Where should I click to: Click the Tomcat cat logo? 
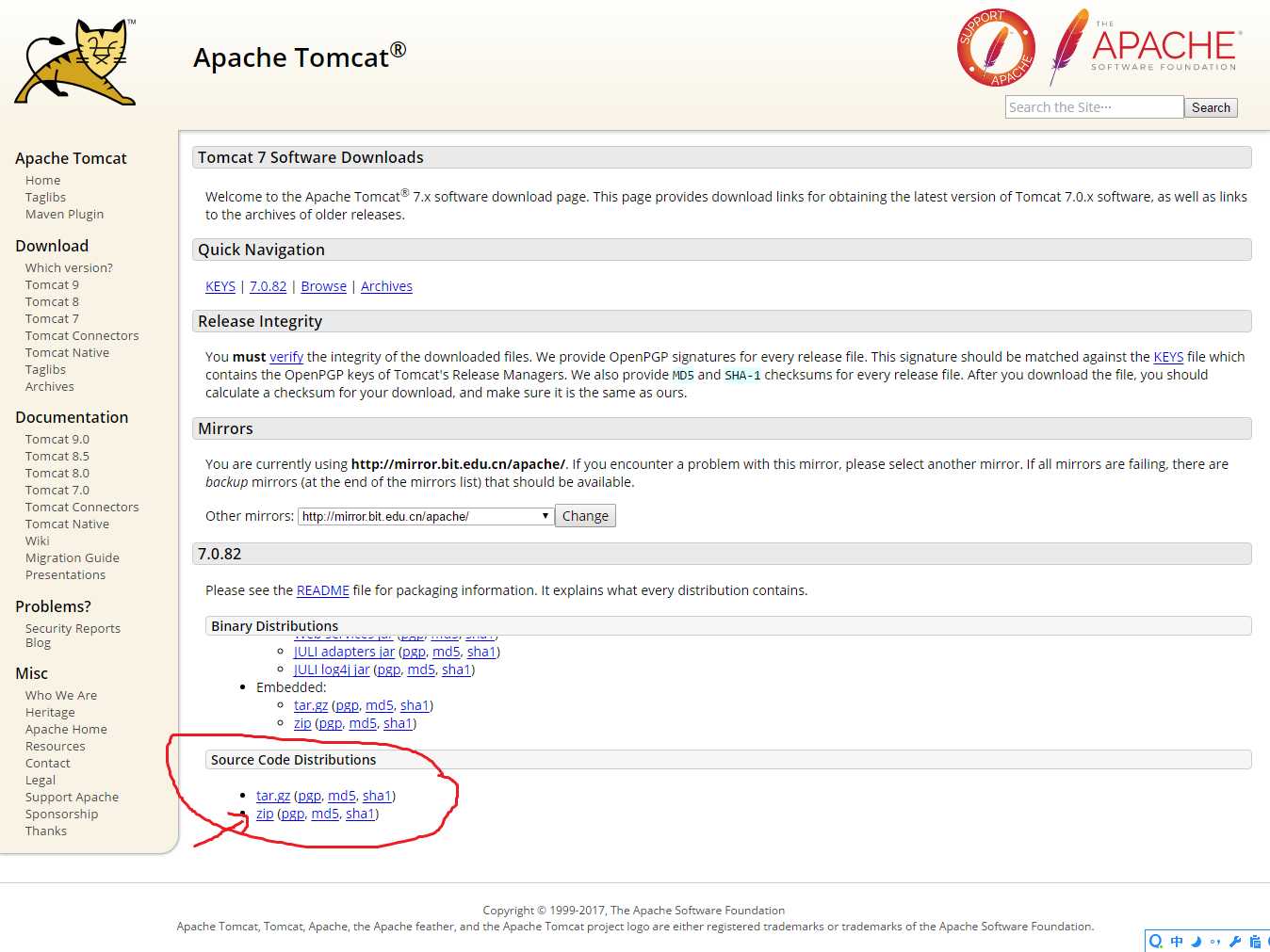pyautogui.click(x=75, y=62)
